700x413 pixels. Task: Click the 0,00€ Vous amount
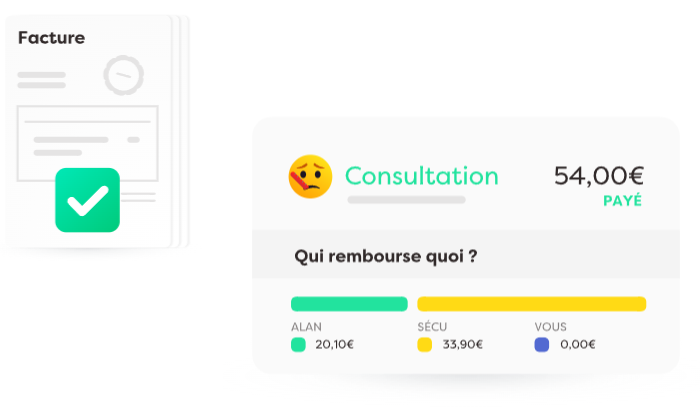pyautogui.click(x=578, y=345)
